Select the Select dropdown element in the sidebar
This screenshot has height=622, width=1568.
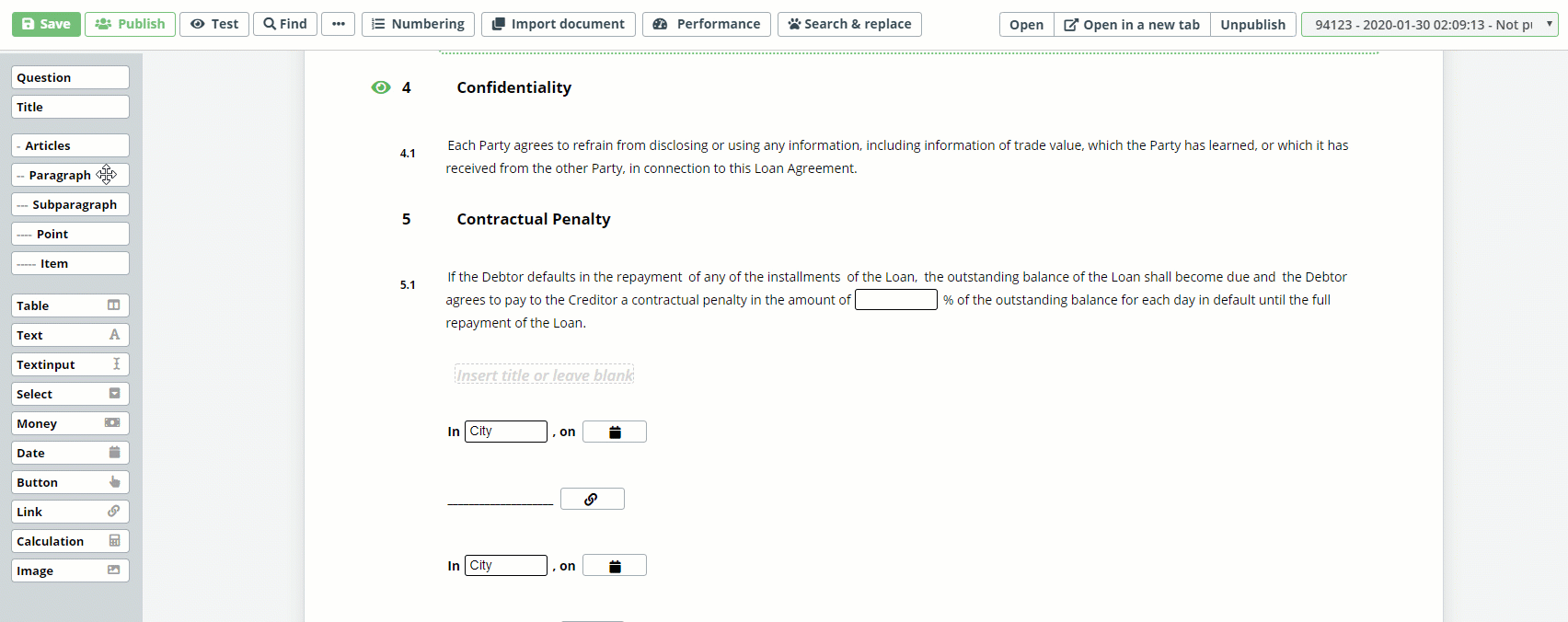pos(70,394)
